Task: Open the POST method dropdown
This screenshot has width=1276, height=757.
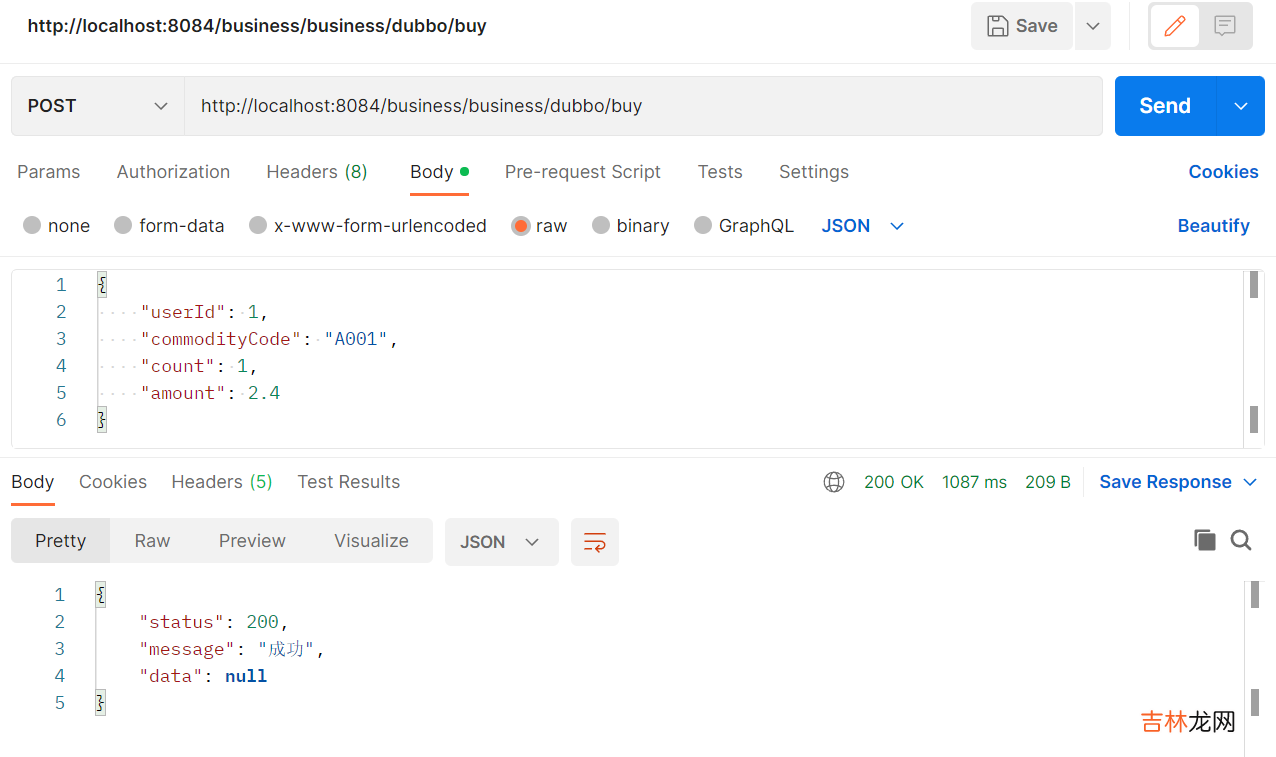Action: click(x=98, y=106)
